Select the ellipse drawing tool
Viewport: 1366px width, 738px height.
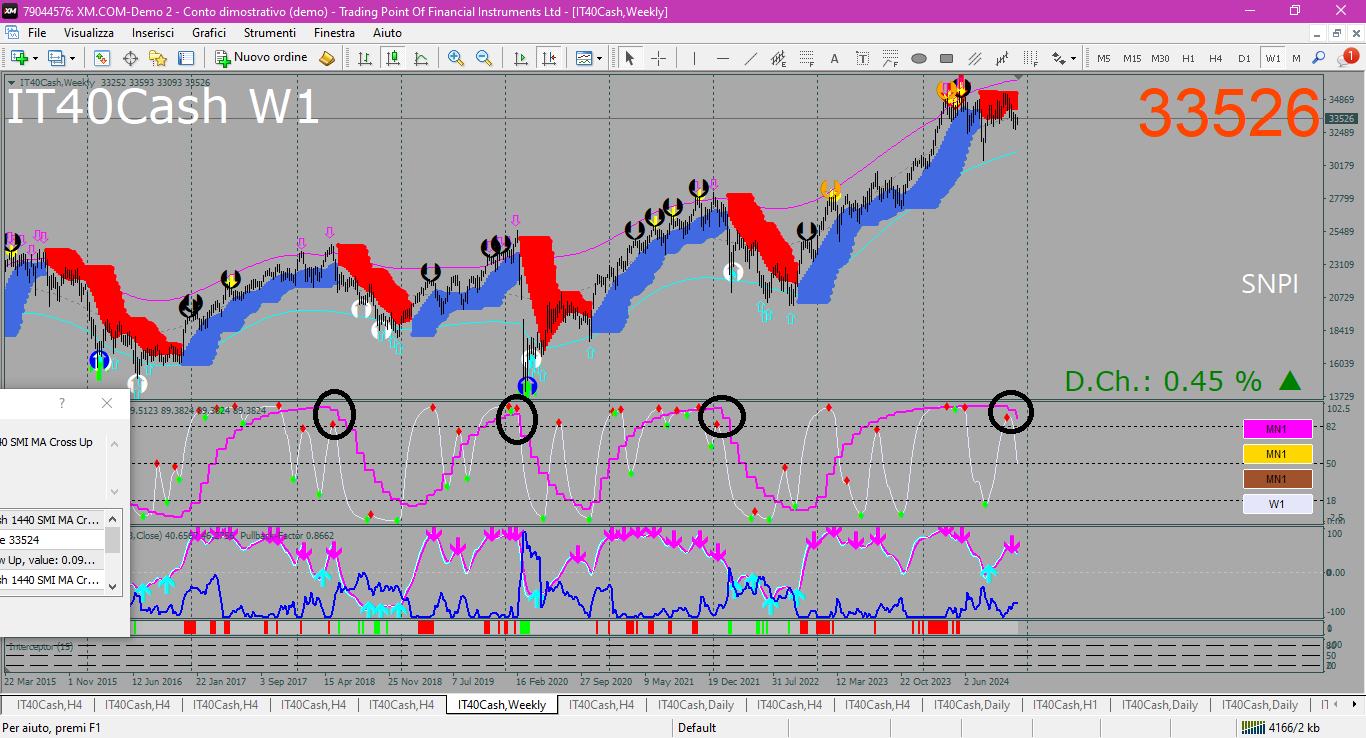click(919, 58)
